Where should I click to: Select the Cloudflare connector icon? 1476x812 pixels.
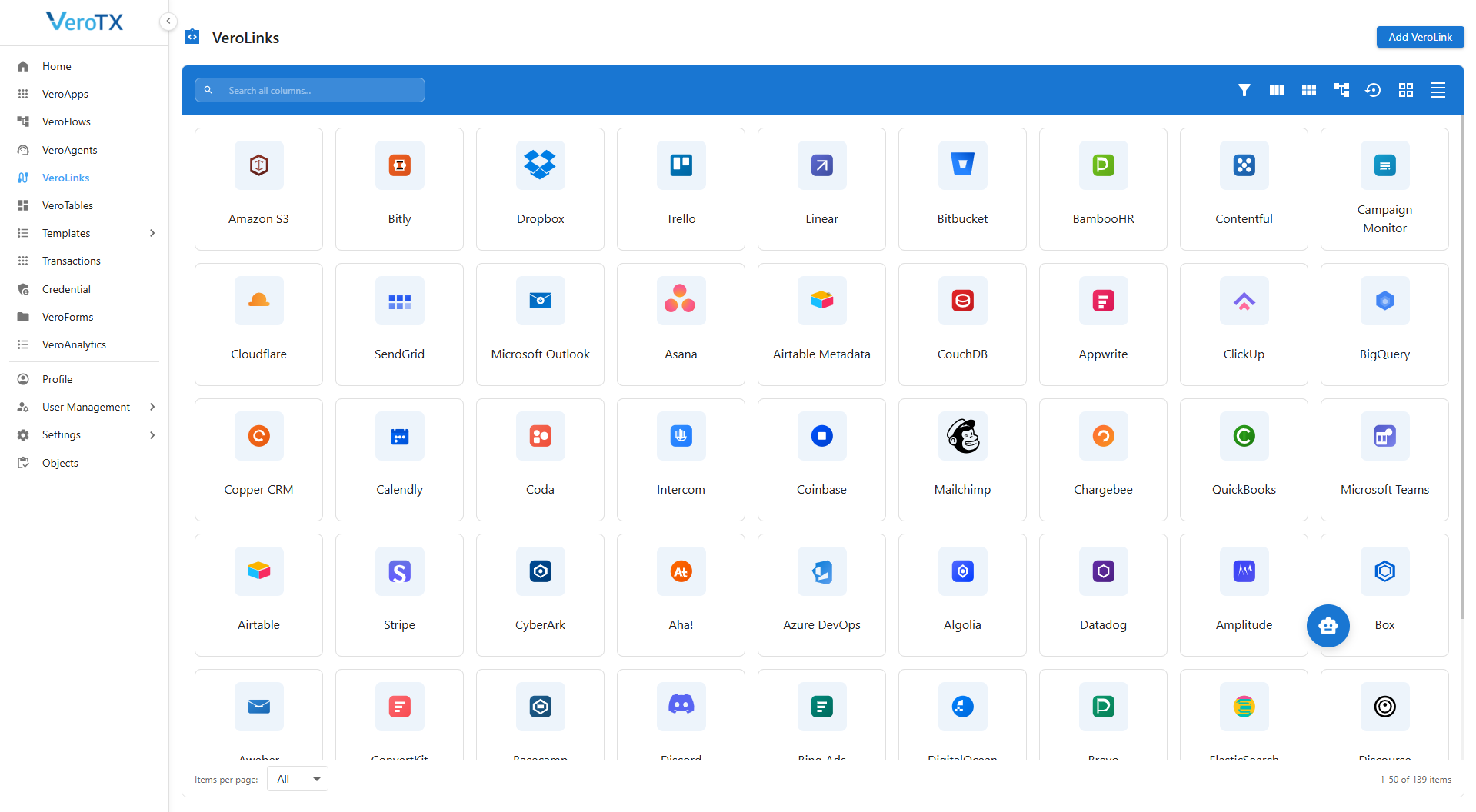[258, 301]
